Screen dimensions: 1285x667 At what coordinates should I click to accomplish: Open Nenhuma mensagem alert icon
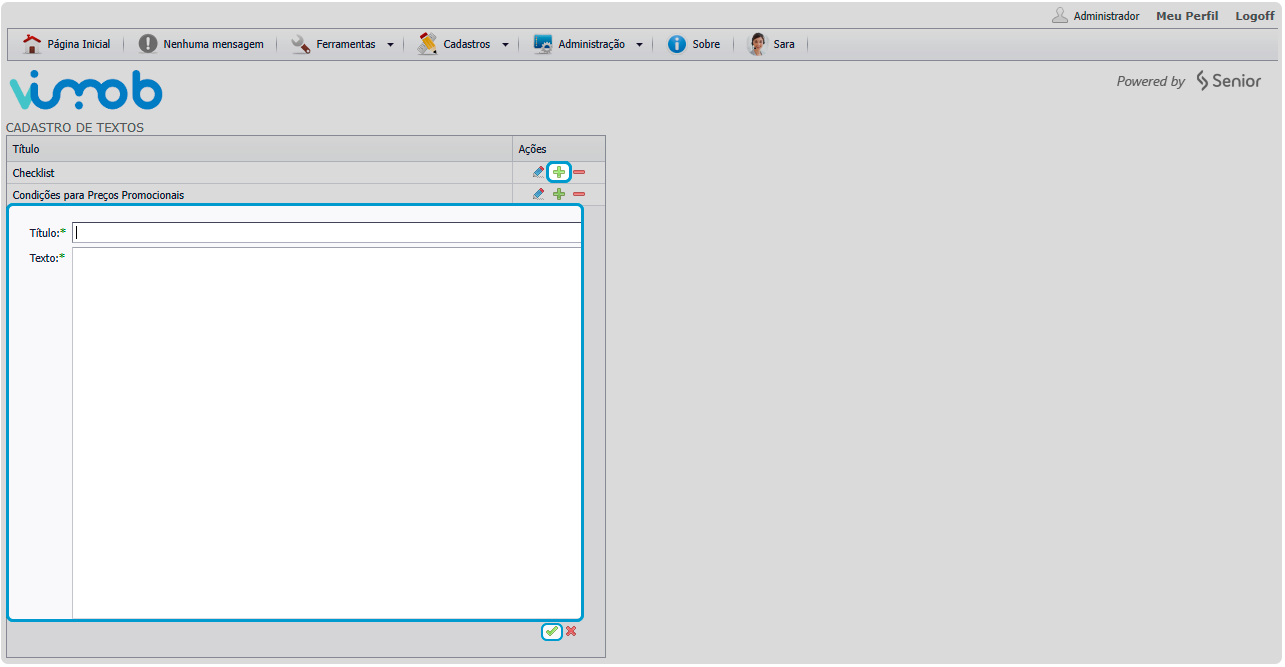coord(148,44)
